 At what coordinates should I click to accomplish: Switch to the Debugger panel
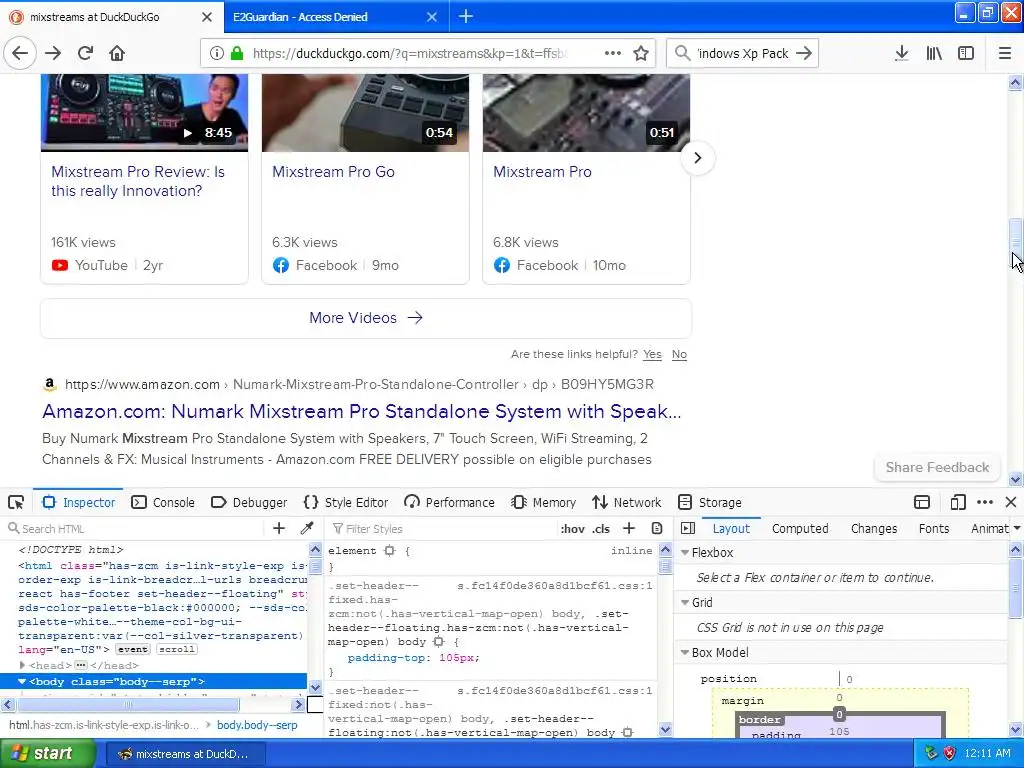pyautogui.click(x=249, y=502)
